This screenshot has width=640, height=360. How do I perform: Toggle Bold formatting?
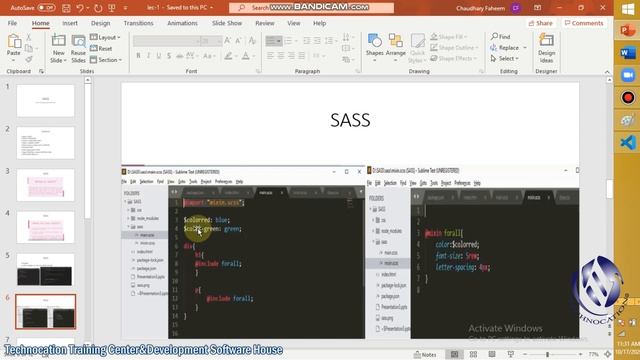tap(138, 56)
